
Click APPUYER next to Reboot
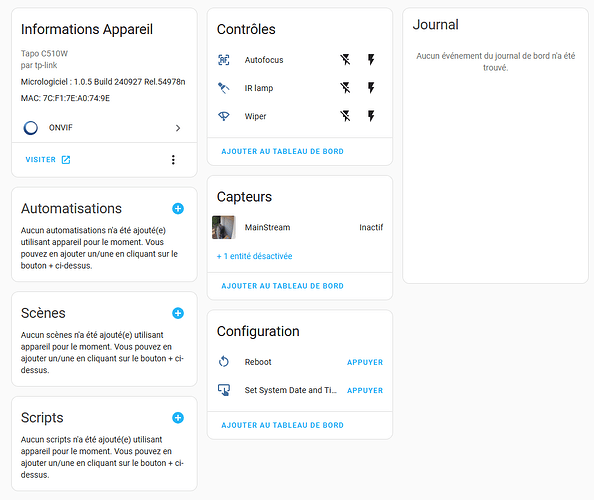tap(365, 362)
